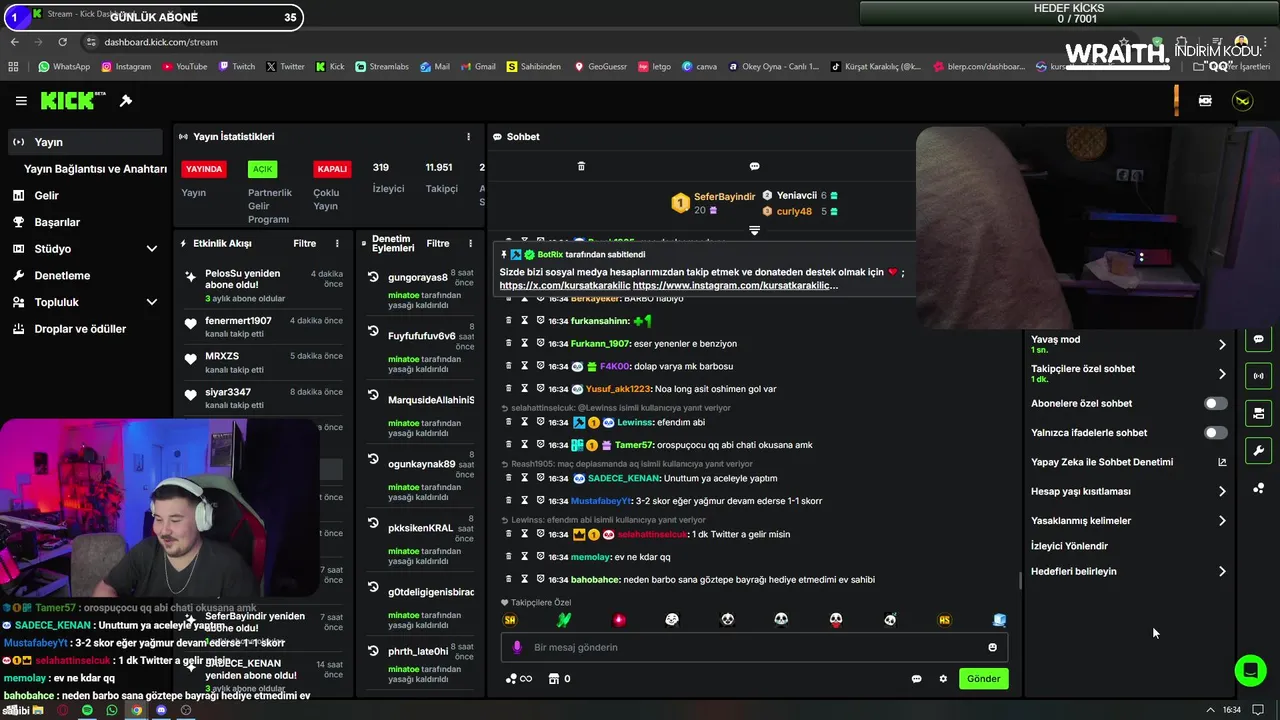Screen dimensions: 1280x720
Task: Click the shop icon with count 0
Action: (x=559, y=679)
